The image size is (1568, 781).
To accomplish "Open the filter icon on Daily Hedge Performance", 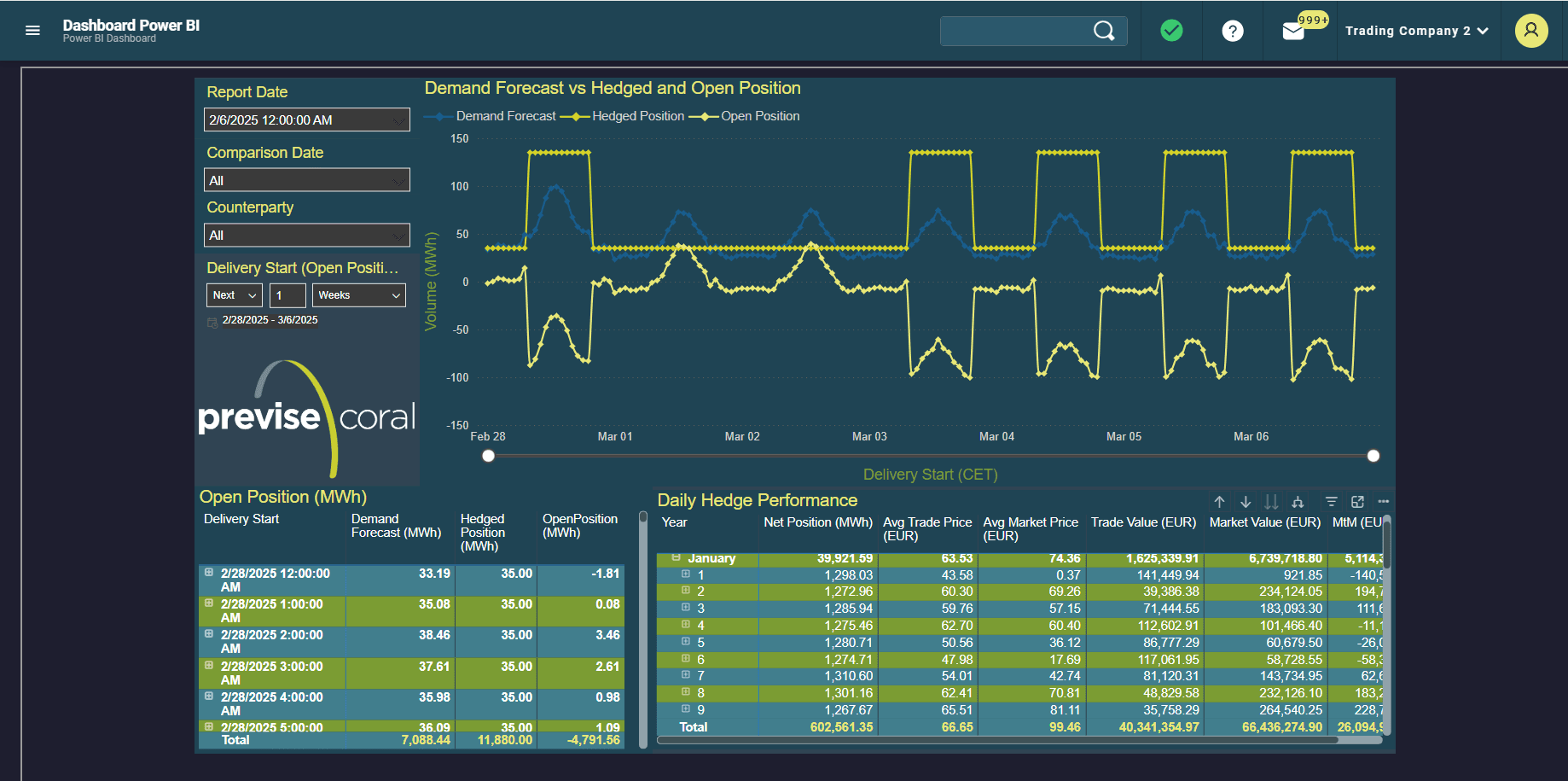I will tap(1332, 502).
